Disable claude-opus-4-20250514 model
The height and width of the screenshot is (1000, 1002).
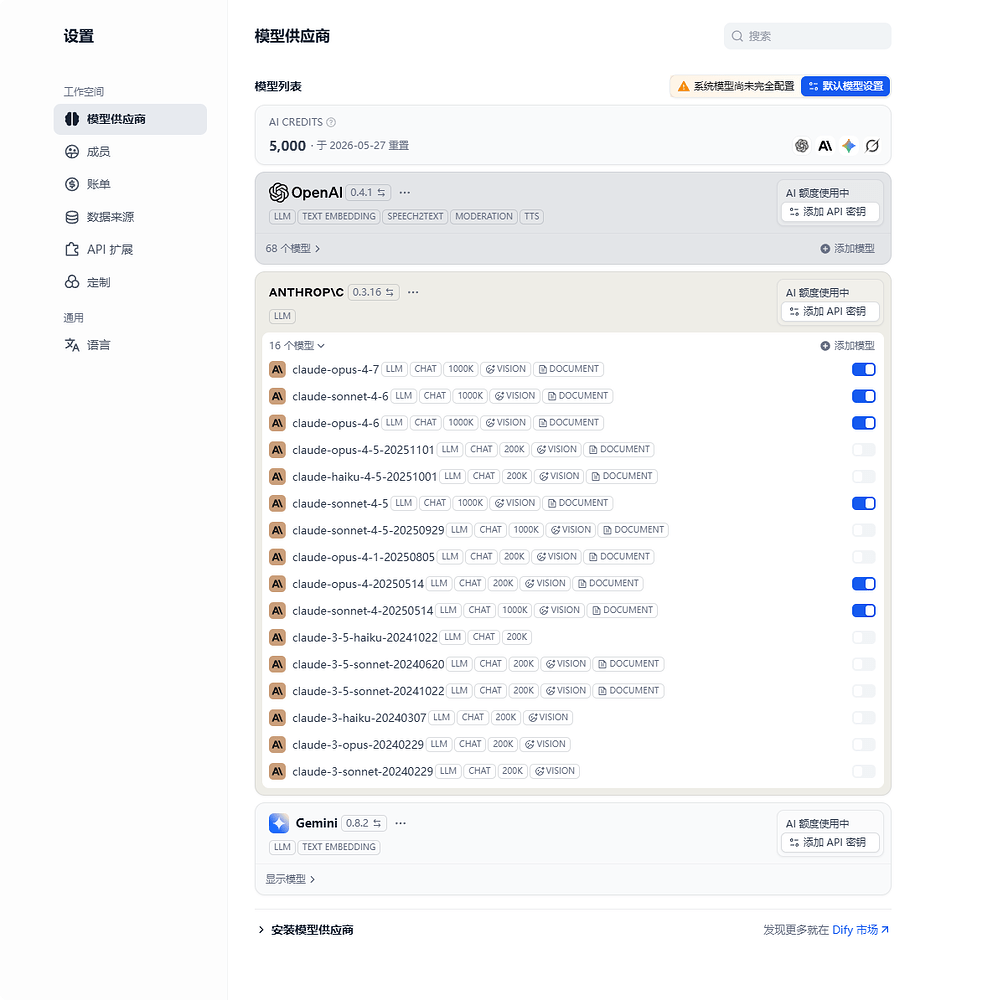(x=863, y=584)
